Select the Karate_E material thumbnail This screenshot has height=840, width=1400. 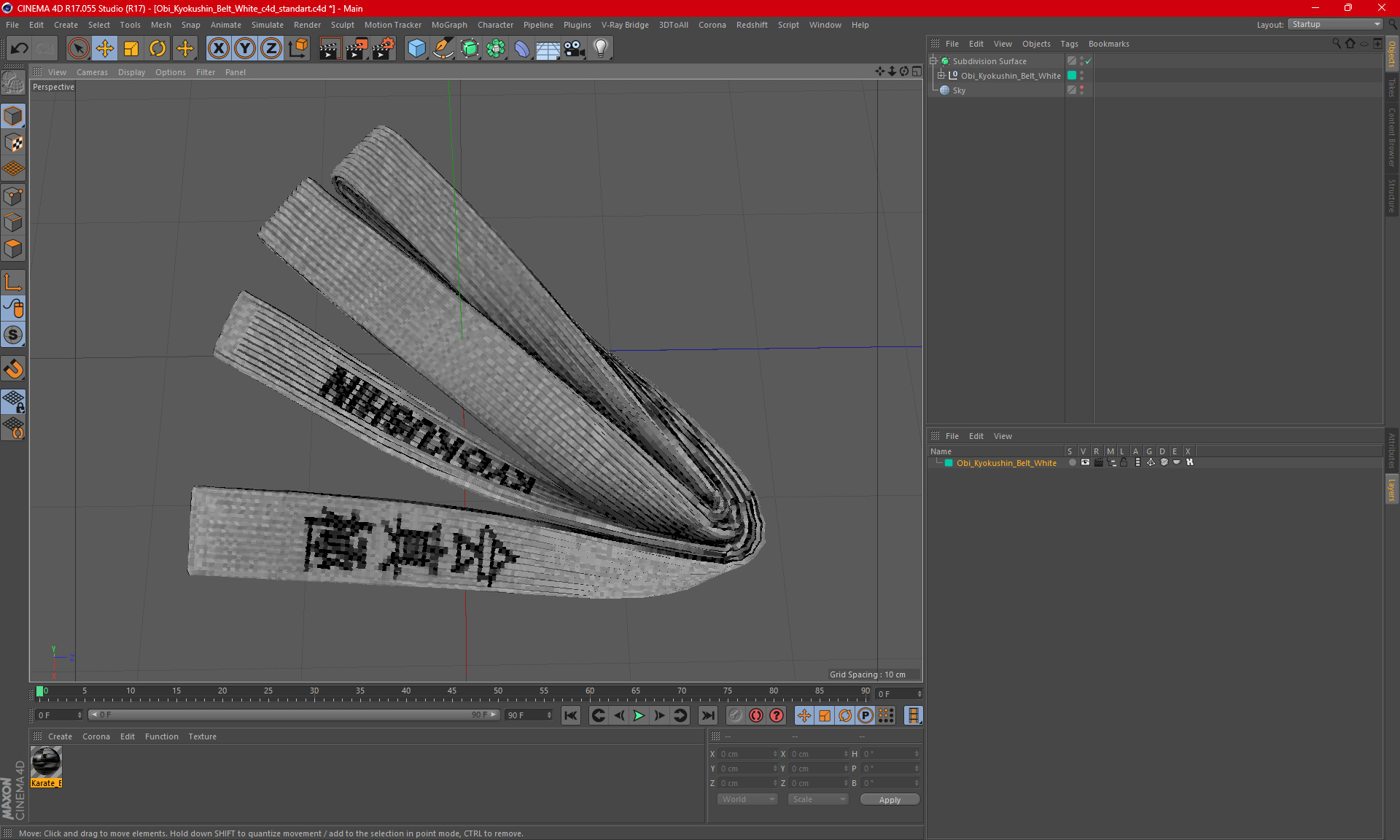point(46,762)
